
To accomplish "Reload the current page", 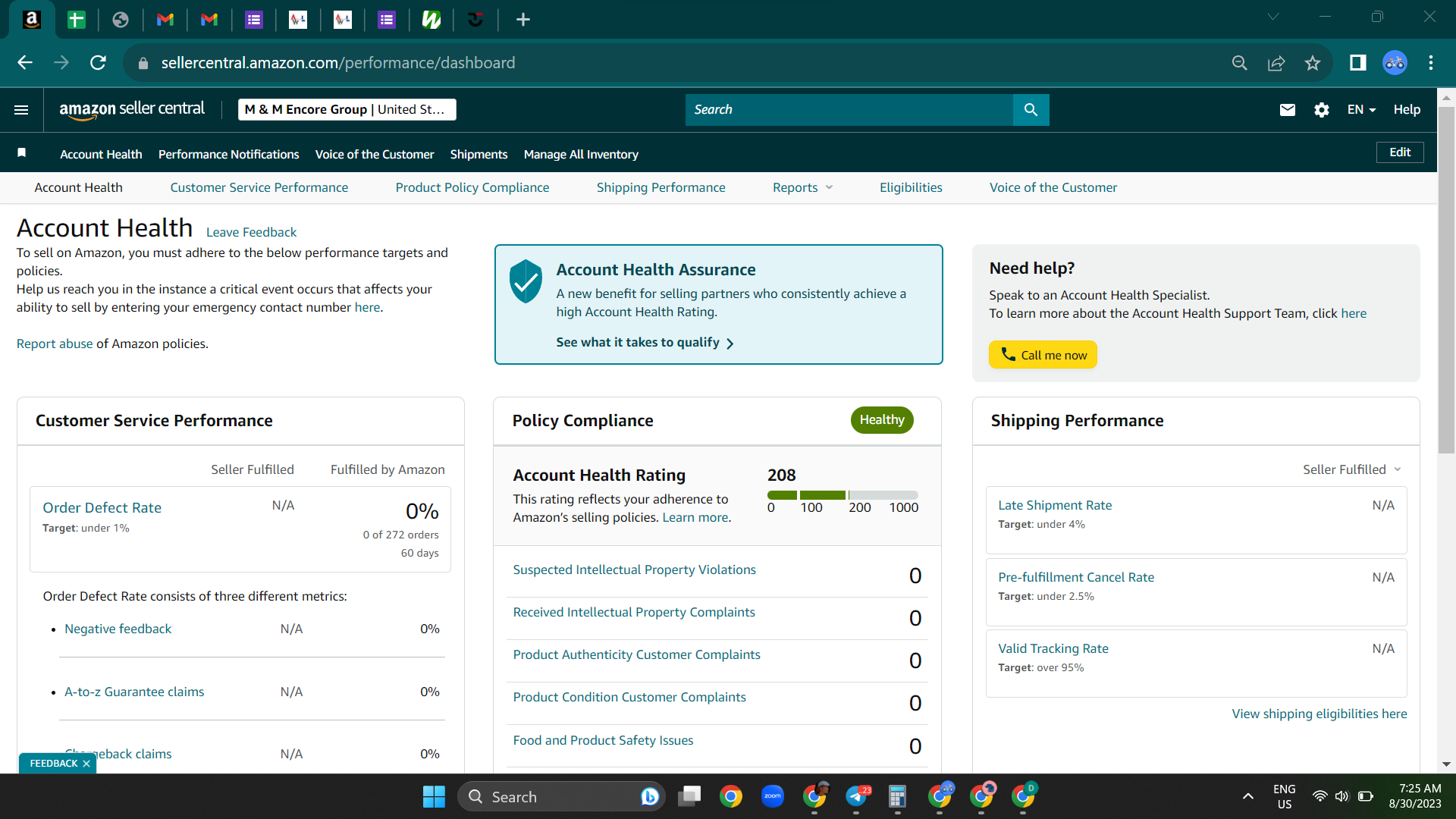I will (x=98, y=63).
